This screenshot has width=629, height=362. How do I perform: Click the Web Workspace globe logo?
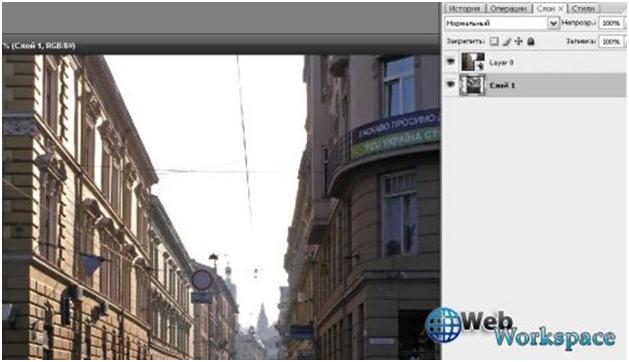click(x=443, y=325)
